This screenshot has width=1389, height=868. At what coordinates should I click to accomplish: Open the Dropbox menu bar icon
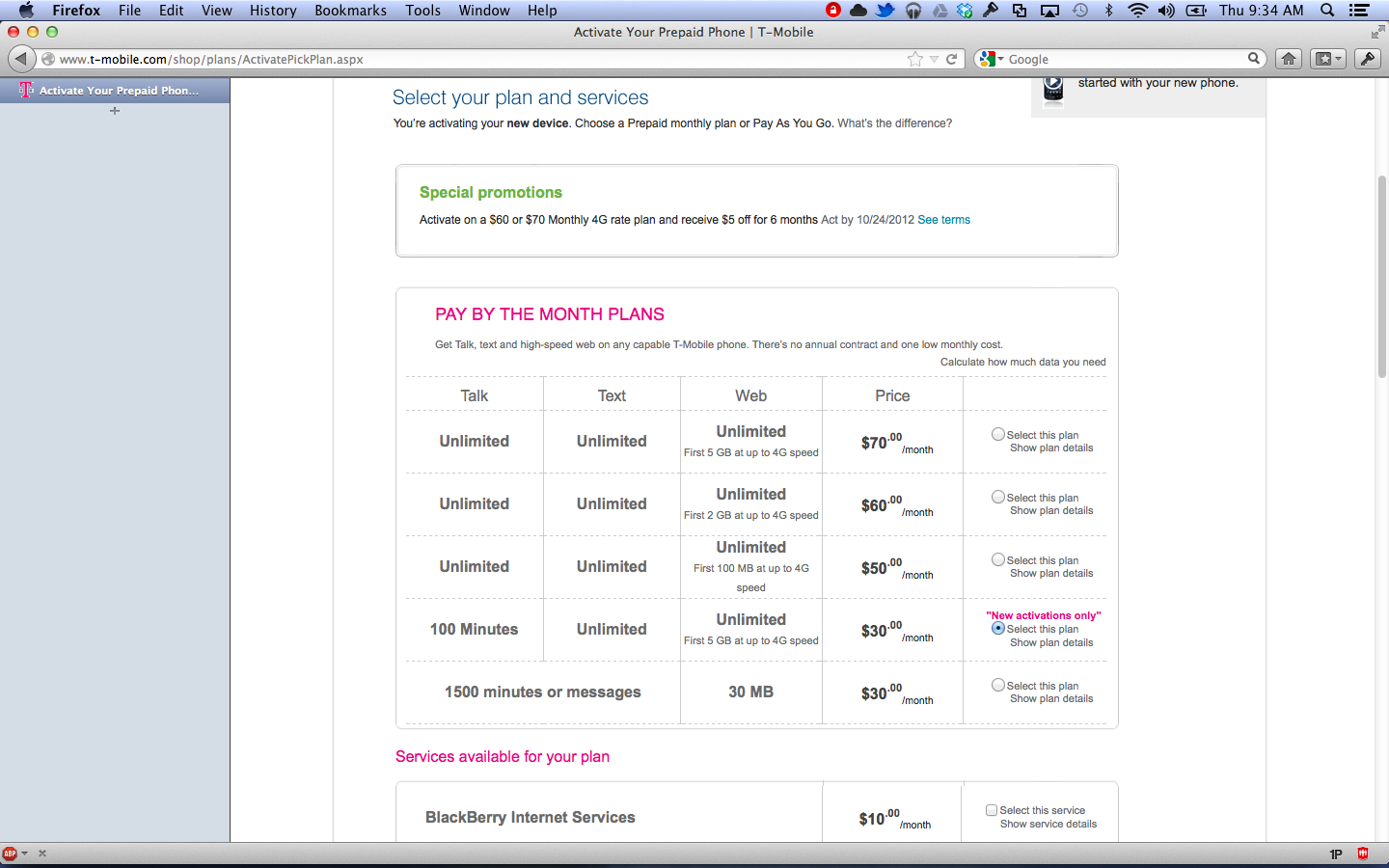coord(965,11)
